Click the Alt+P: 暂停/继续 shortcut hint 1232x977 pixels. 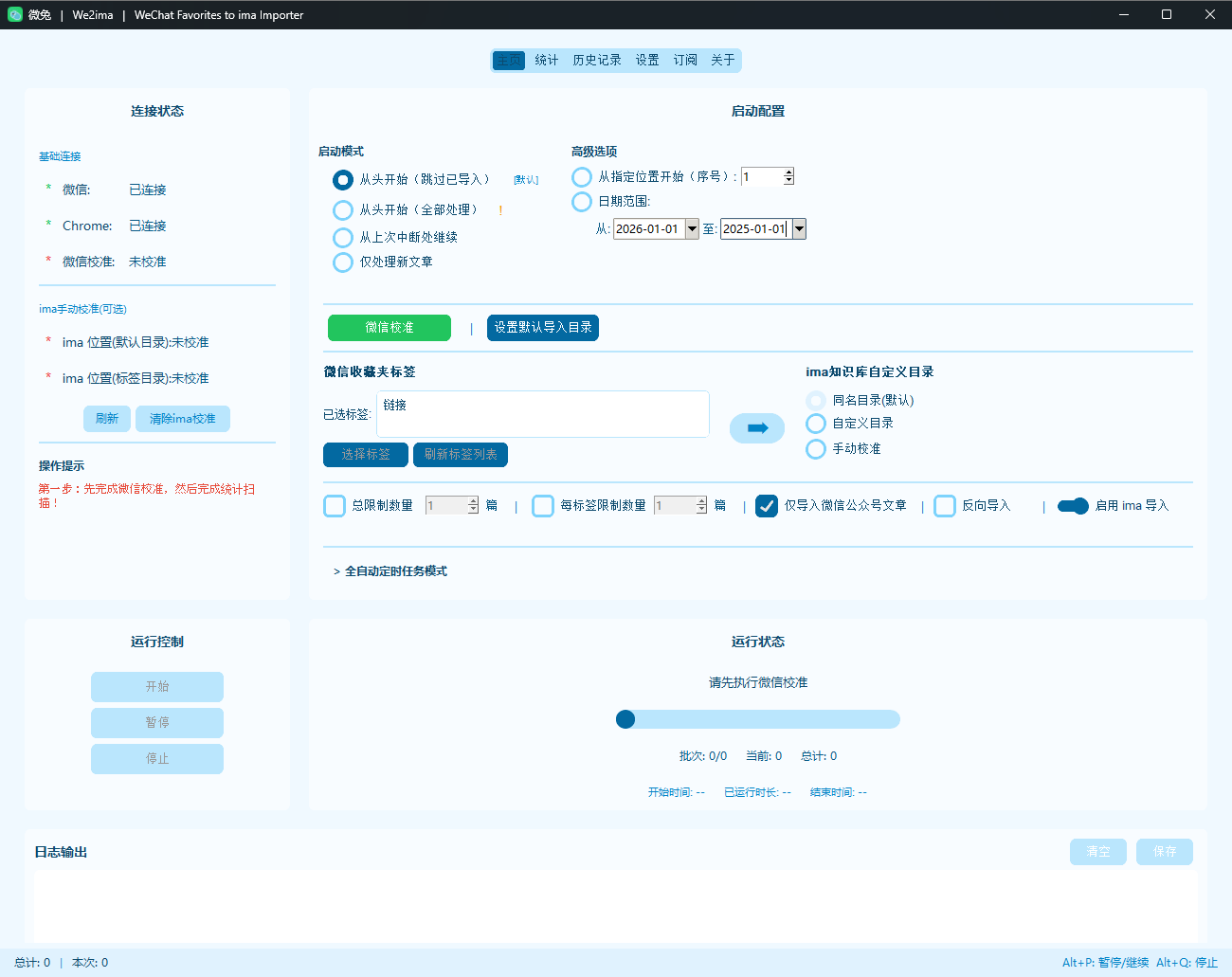click(x=1105, y=963)
